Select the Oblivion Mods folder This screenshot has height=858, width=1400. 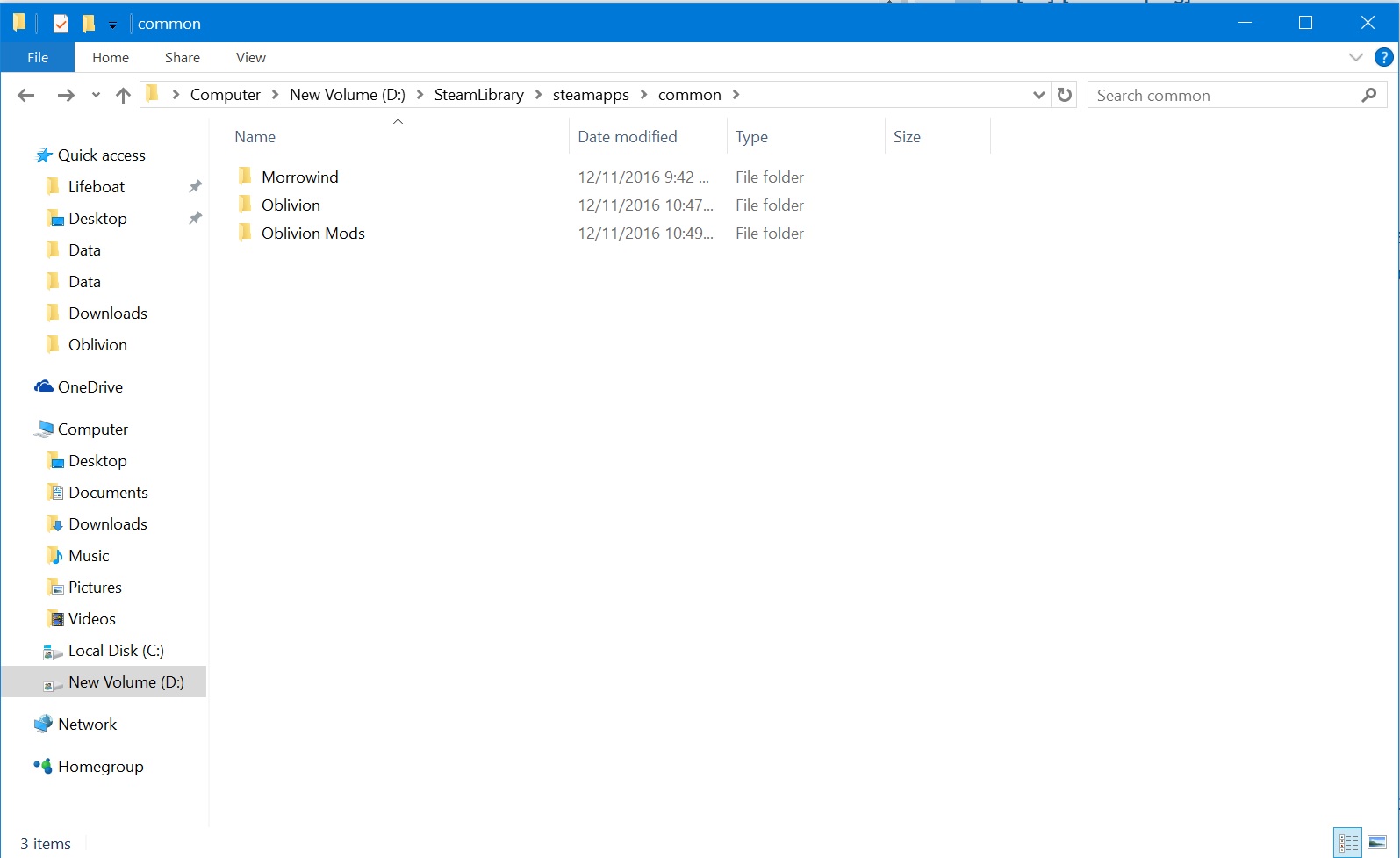313,234
